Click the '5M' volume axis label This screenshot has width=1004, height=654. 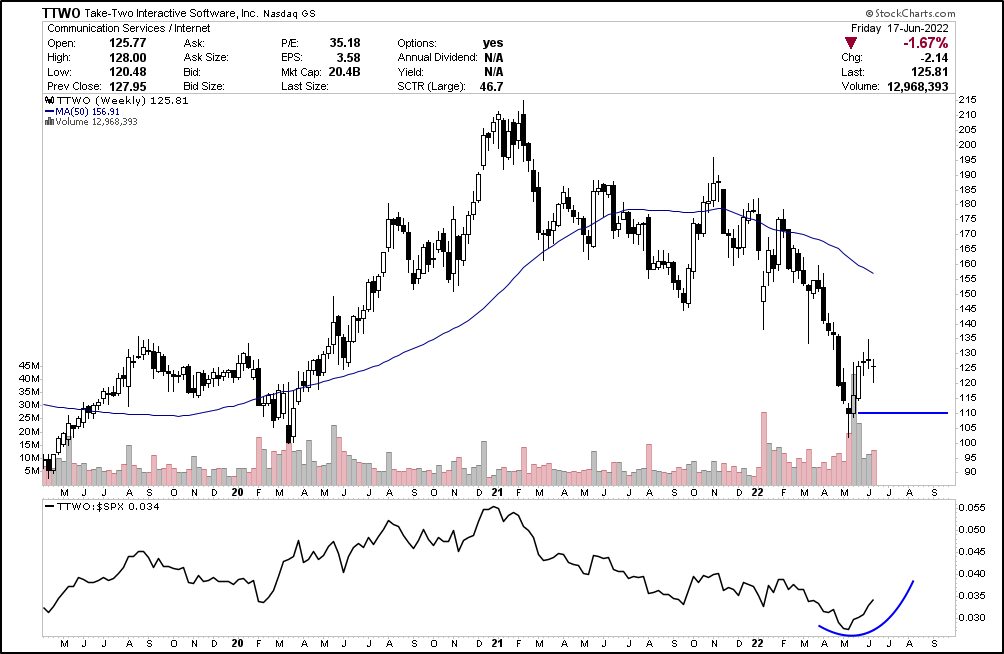(32, 471)
